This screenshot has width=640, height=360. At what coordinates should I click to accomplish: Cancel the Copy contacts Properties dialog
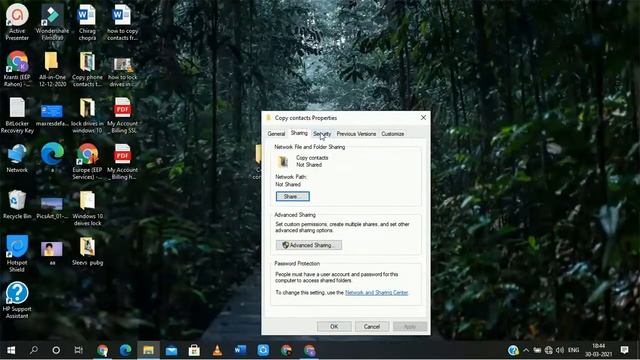click(x=372, y=326)
